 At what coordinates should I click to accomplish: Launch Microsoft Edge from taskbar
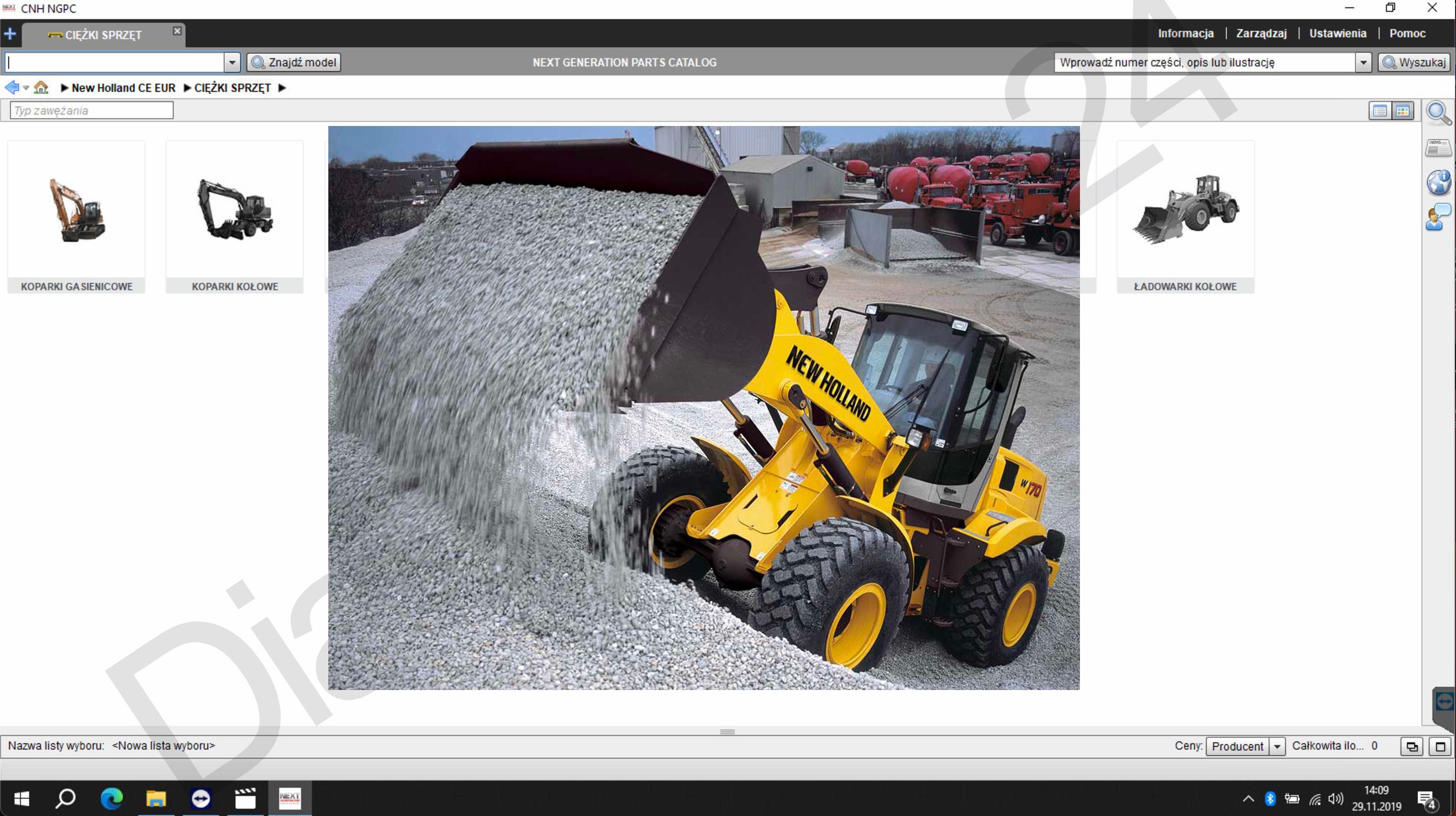(x=111, y=798)
